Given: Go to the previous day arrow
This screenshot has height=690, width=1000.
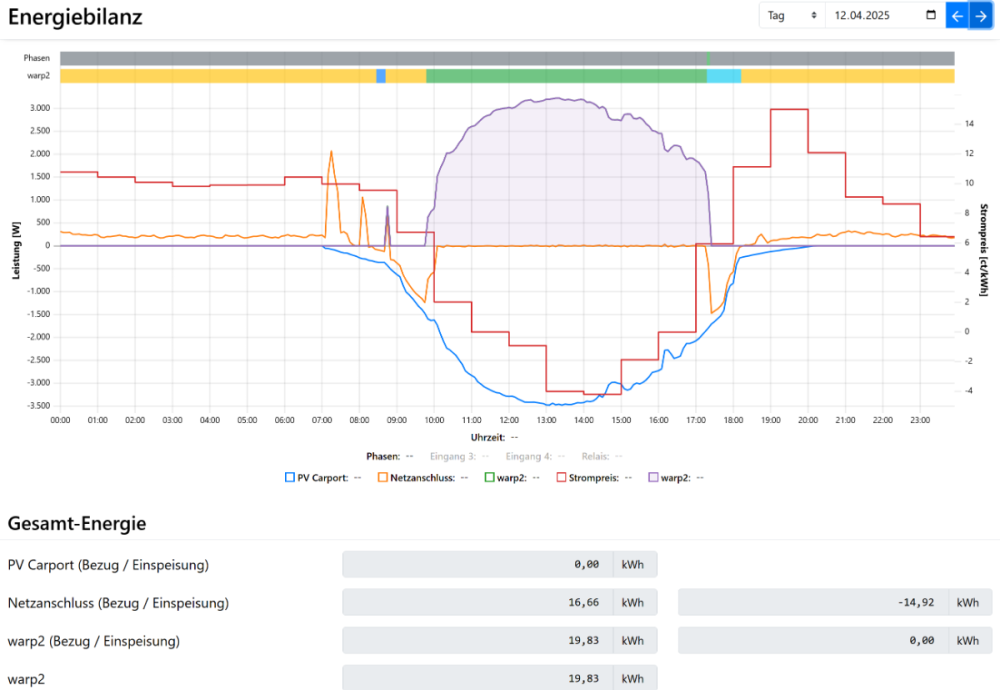Looking at the screenshot, I should tap(957, 16).
